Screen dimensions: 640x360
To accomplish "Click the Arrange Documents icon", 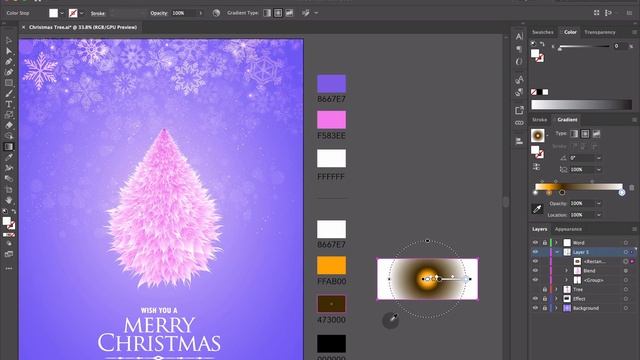I will point(596,13).
